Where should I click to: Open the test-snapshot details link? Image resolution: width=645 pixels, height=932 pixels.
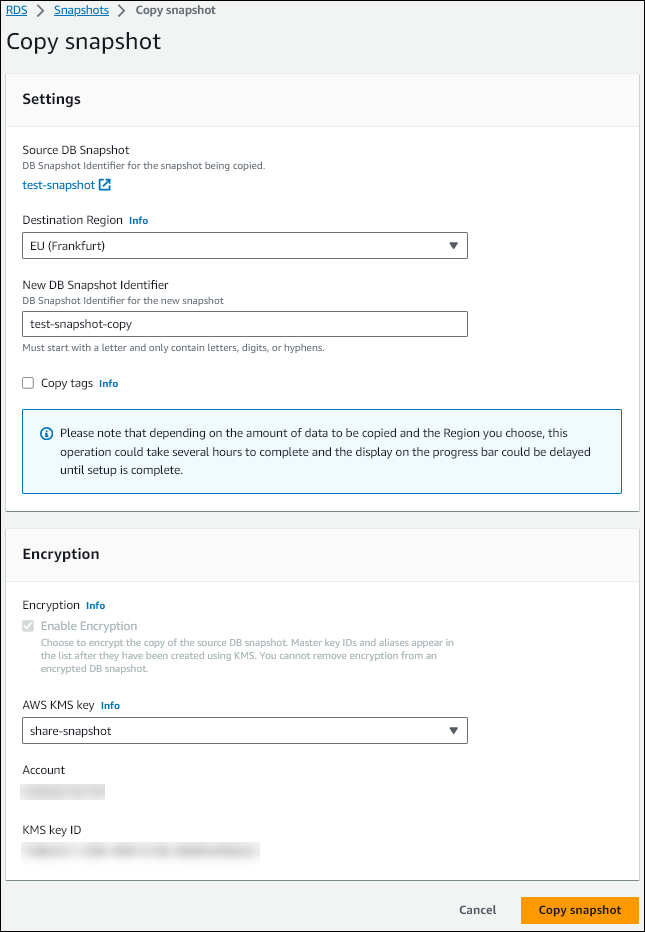coord(60,184)
